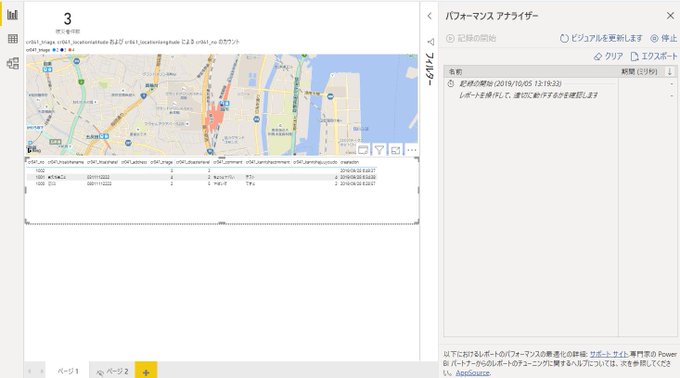Click the blue legend marker for triage 2
The image size is (680, 378).
(54, 50)
